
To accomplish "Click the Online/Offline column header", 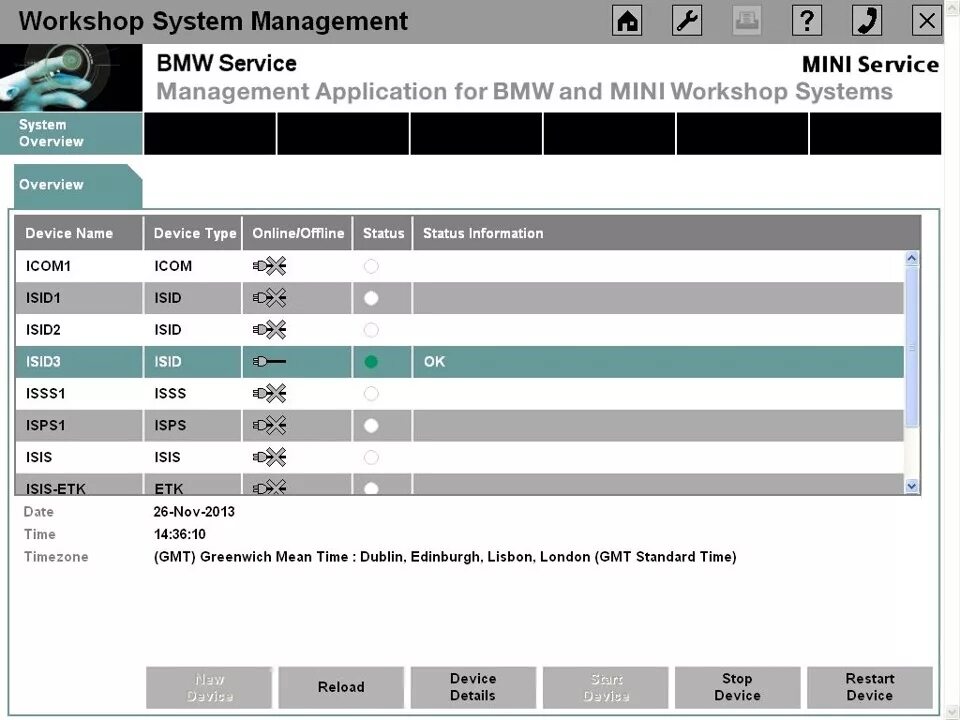I will (x=298, y=233).
